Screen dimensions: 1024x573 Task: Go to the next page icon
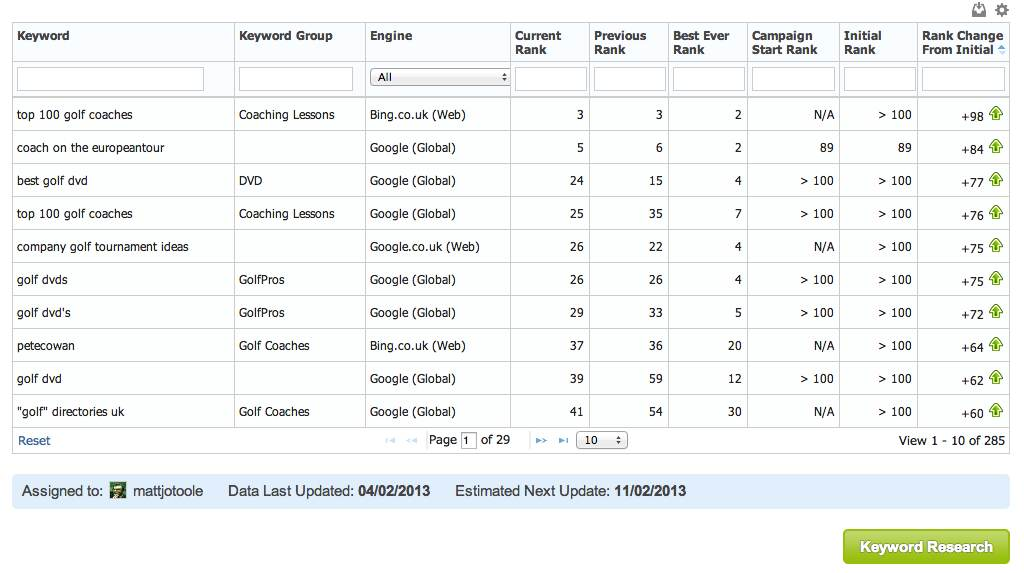(x=541, y=440)
